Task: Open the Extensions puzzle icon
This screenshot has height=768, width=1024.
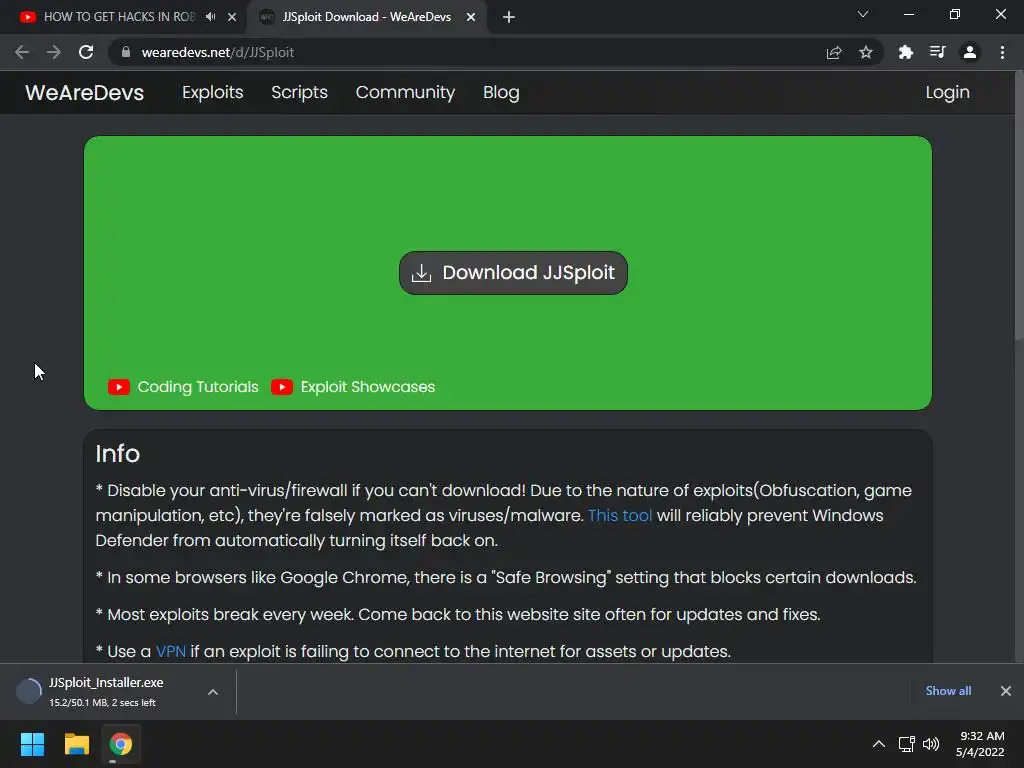Action: (905, 52)
